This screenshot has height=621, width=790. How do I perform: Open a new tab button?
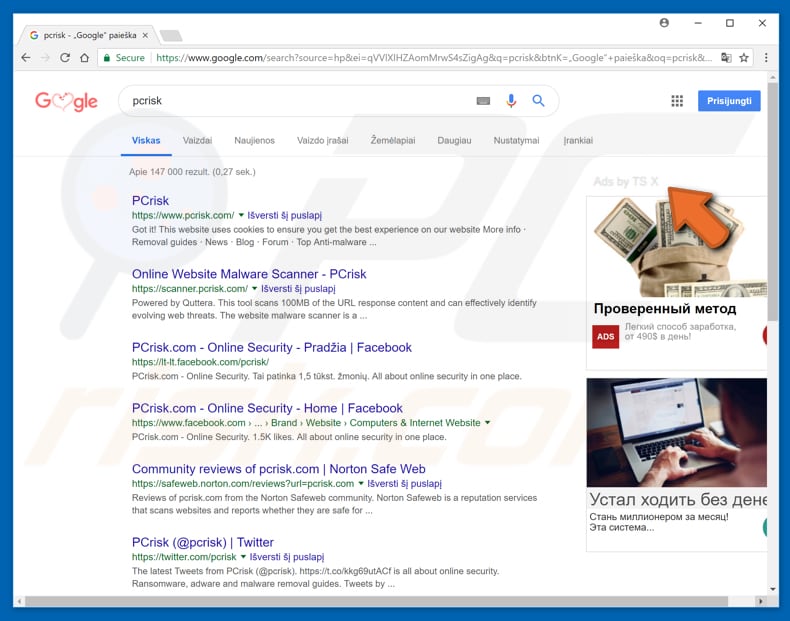(171, 36)
